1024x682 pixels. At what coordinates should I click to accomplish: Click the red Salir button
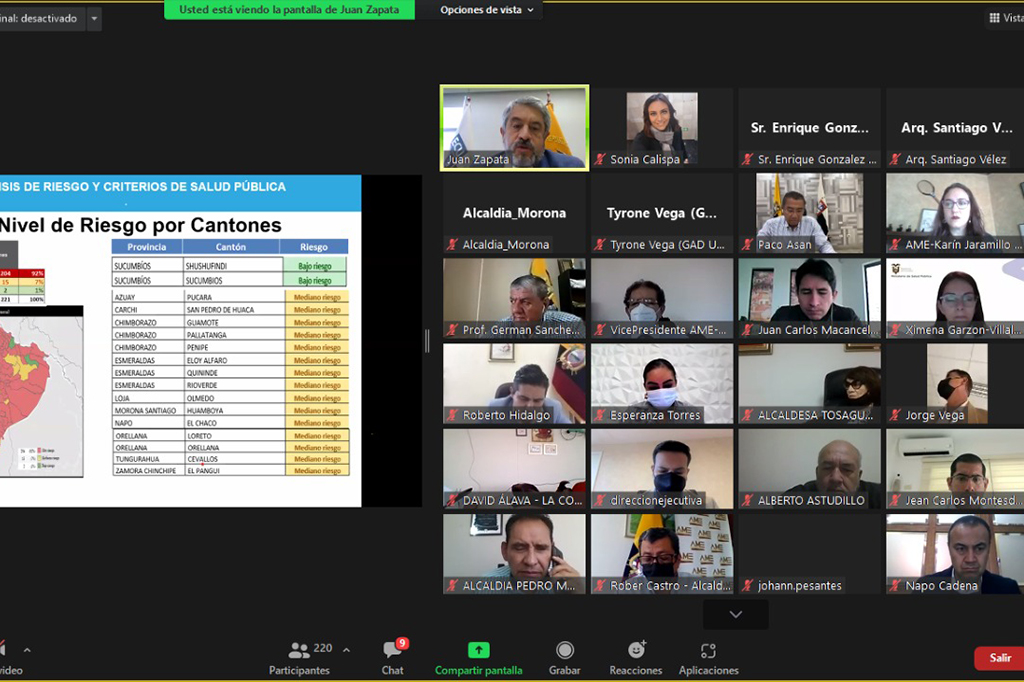pos(999,657)
